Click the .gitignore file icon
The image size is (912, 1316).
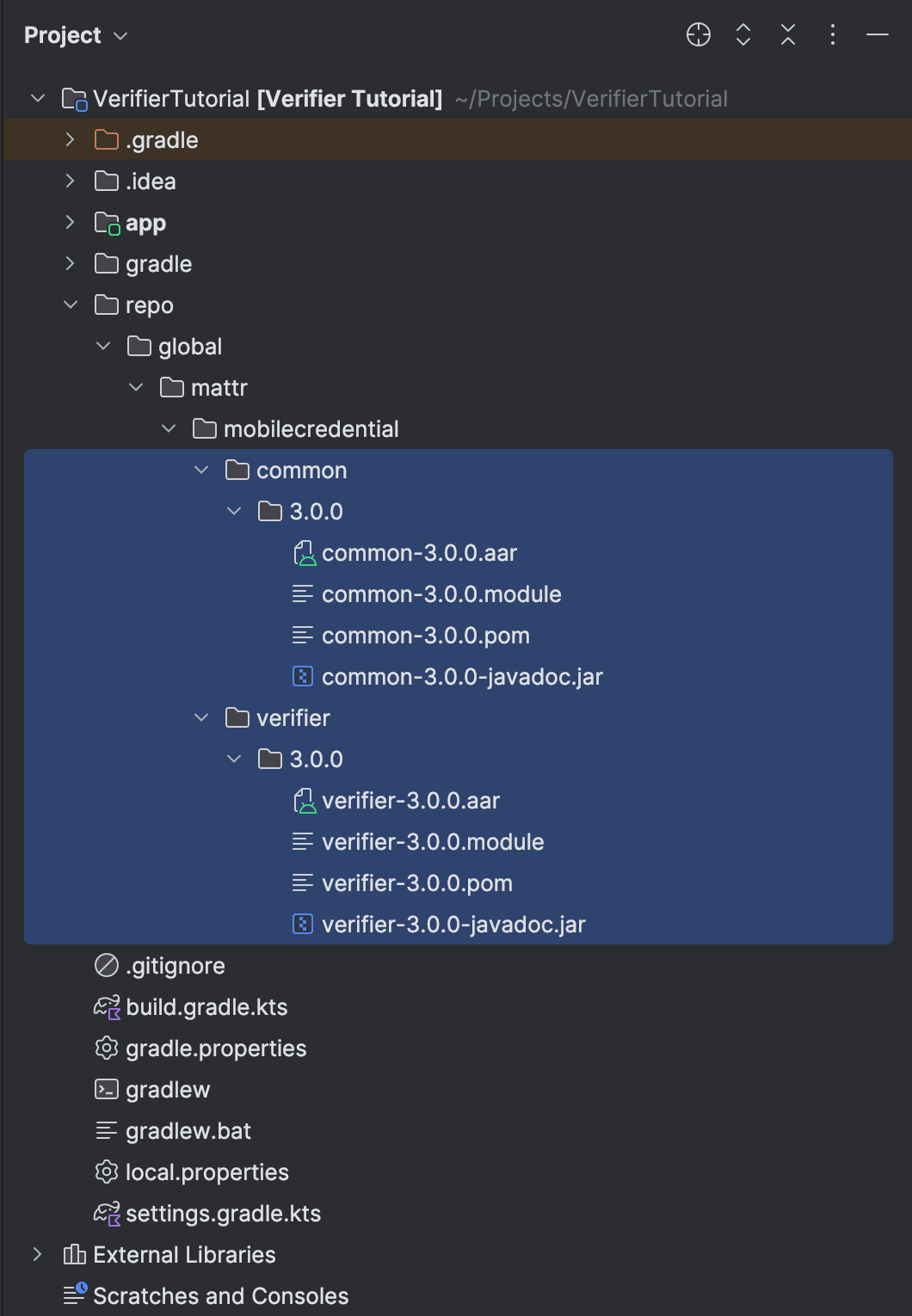[x=107, y=966]
